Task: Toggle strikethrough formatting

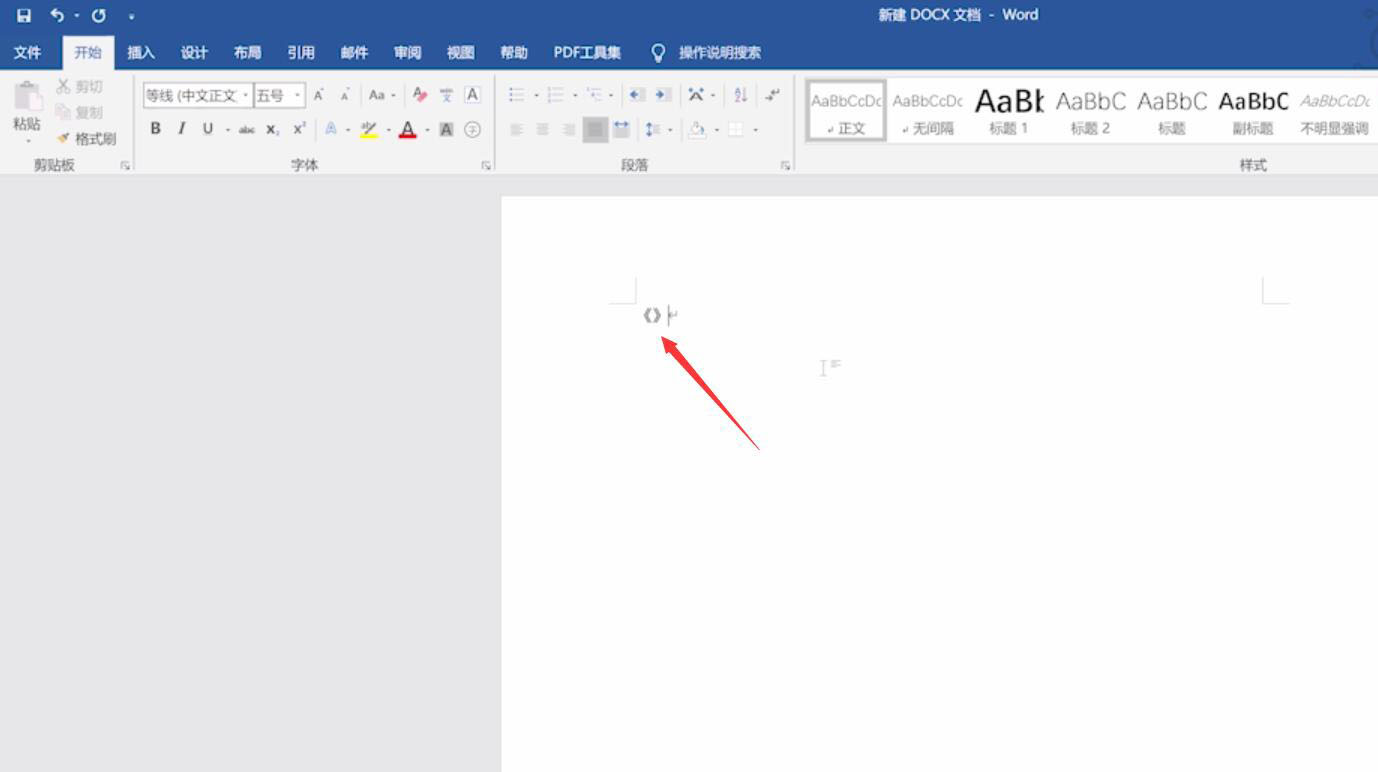Action: click(246, 129)
